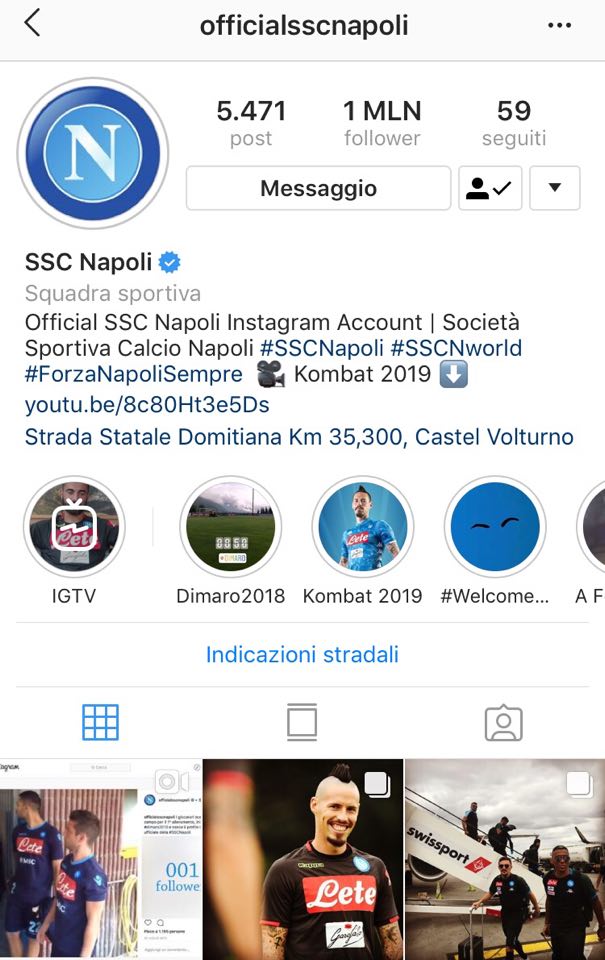
Task: Open the Dimaro2018 story highlight
Action: (x=231, y=527)
